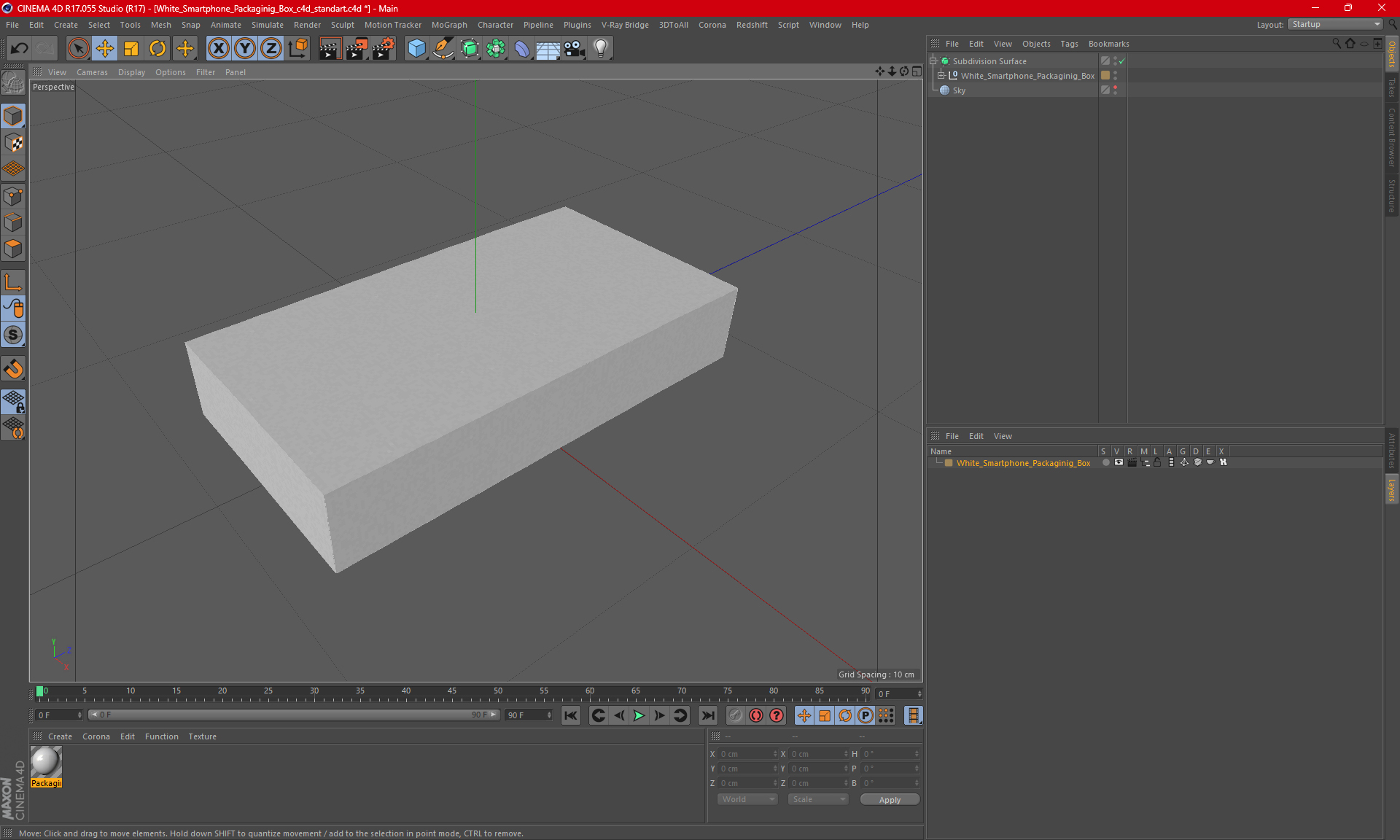The height and width of the screenshot is (840, 1400).
Task: Toggle layer lock icon
Action: click(x=1157, y=462)
